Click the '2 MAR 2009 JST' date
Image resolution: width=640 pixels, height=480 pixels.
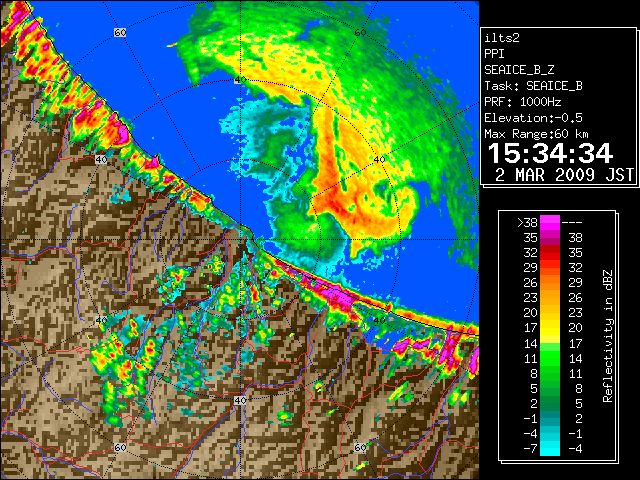[564, 175]
